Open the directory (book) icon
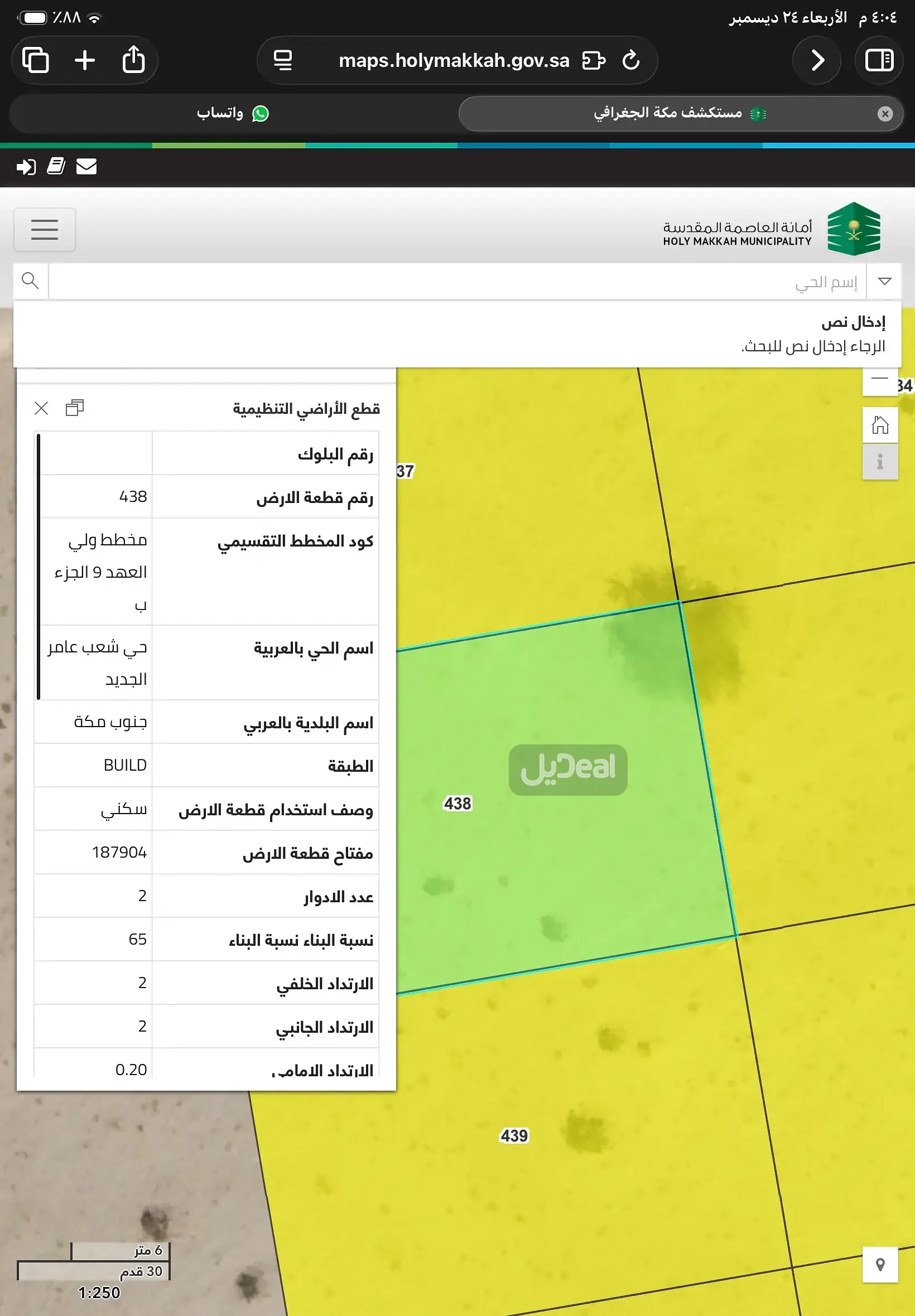 coord(57,167)
